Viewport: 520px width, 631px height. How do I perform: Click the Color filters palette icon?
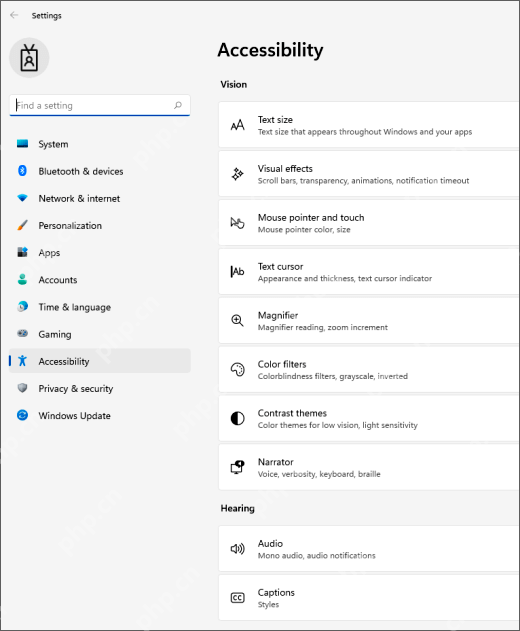pos(237,369)
